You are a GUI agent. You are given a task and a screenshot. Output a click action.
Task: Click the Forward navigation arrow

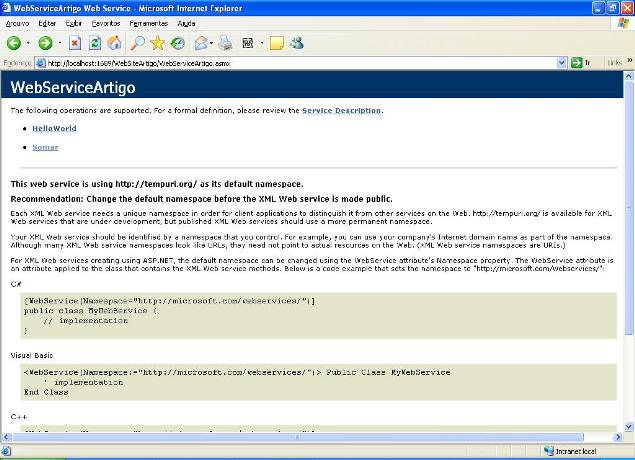[x=45, y=43]
